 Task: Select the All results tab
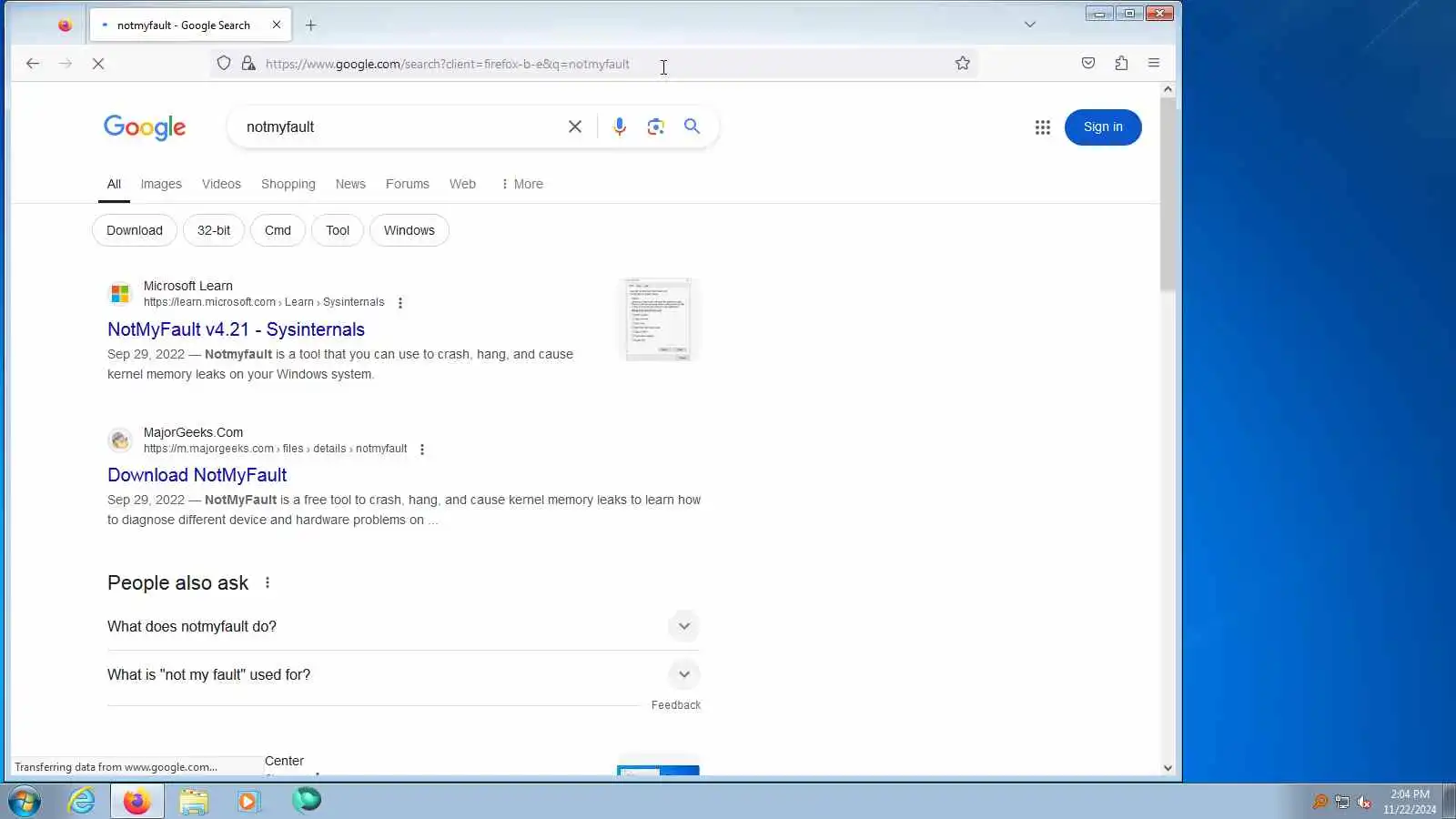(114, 184)
